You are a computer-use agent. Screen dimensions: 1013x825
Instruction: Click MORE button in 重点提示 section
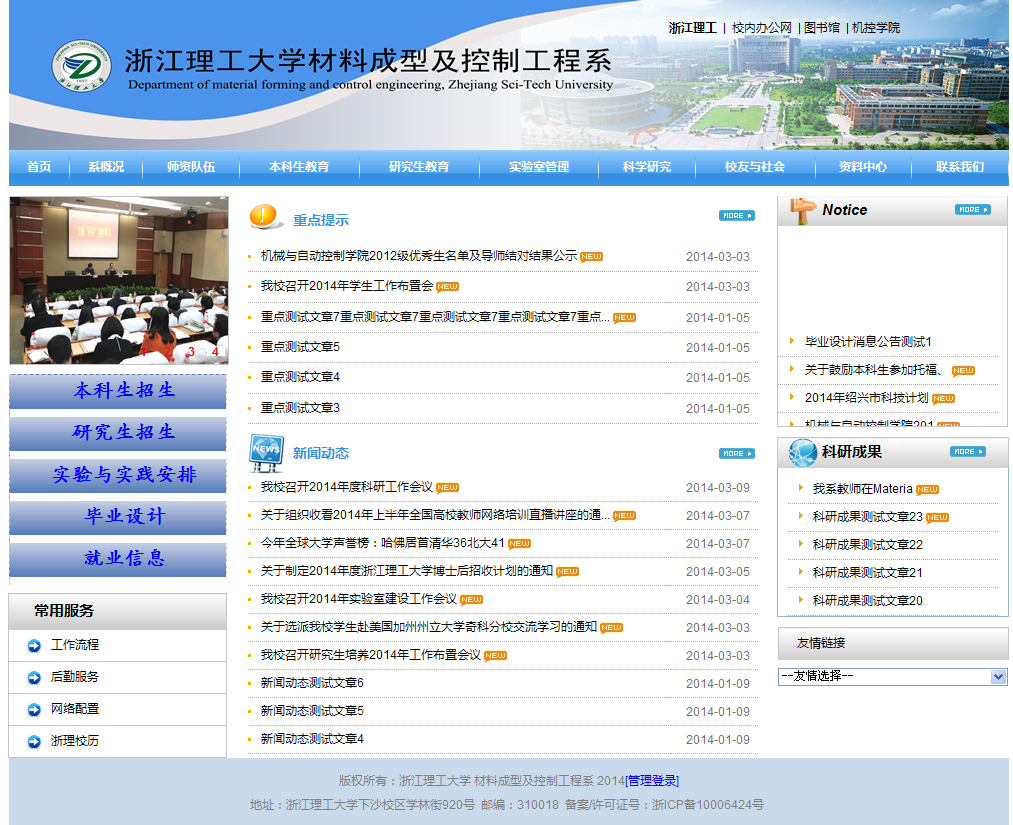[x=736, y=216]
